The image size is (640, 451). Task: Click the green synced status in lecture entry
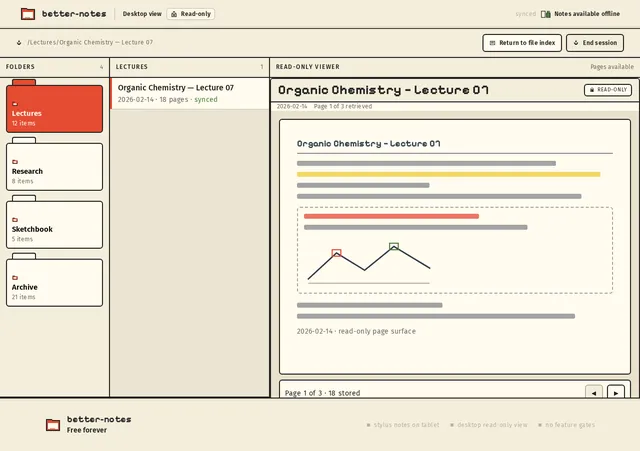click(206, 100)
